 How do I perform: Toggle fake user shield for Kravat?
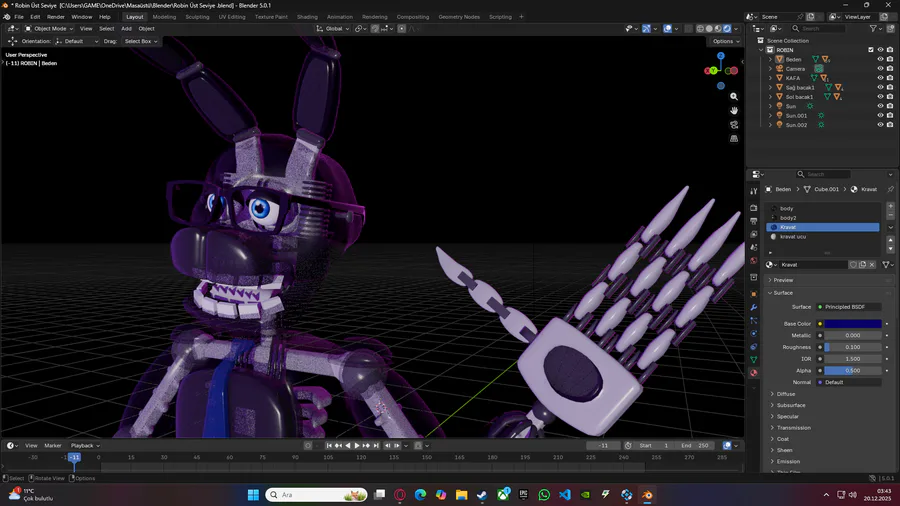tap(853, 264)
